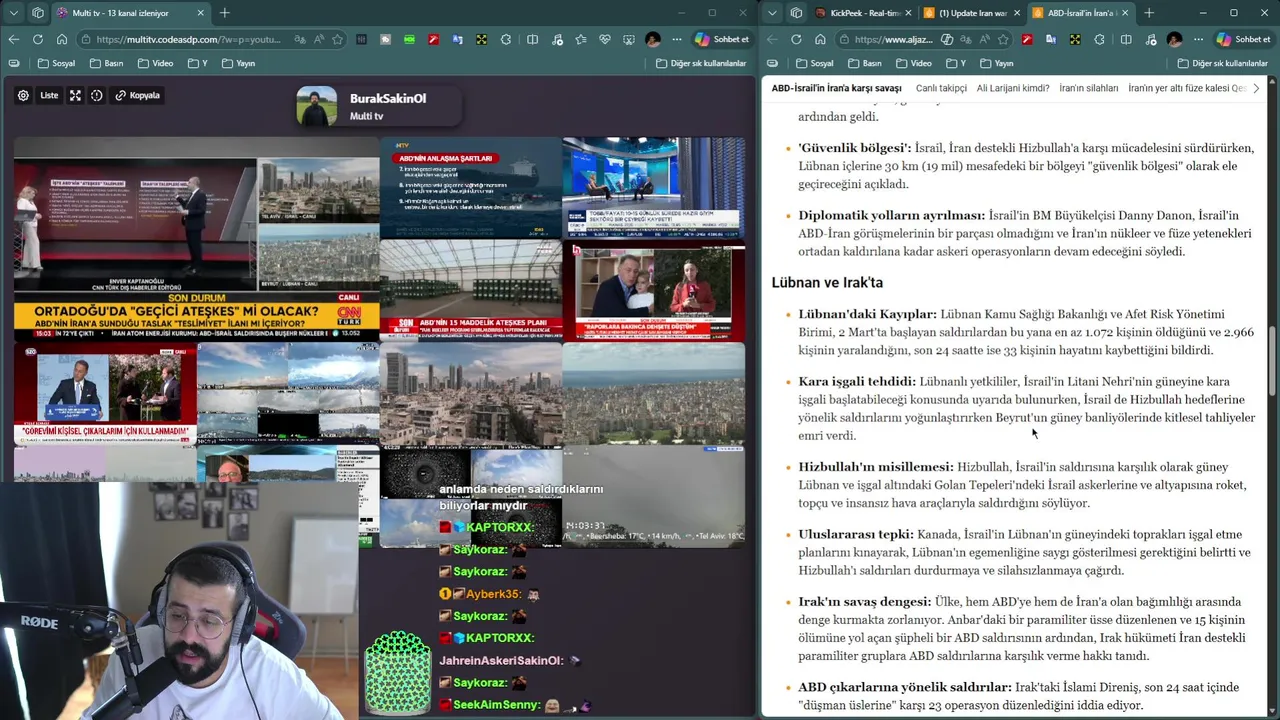This screenshot has height=720, width=1280.
Task: Open tab actions dropdown in left browser
Action: pos(13,13)
